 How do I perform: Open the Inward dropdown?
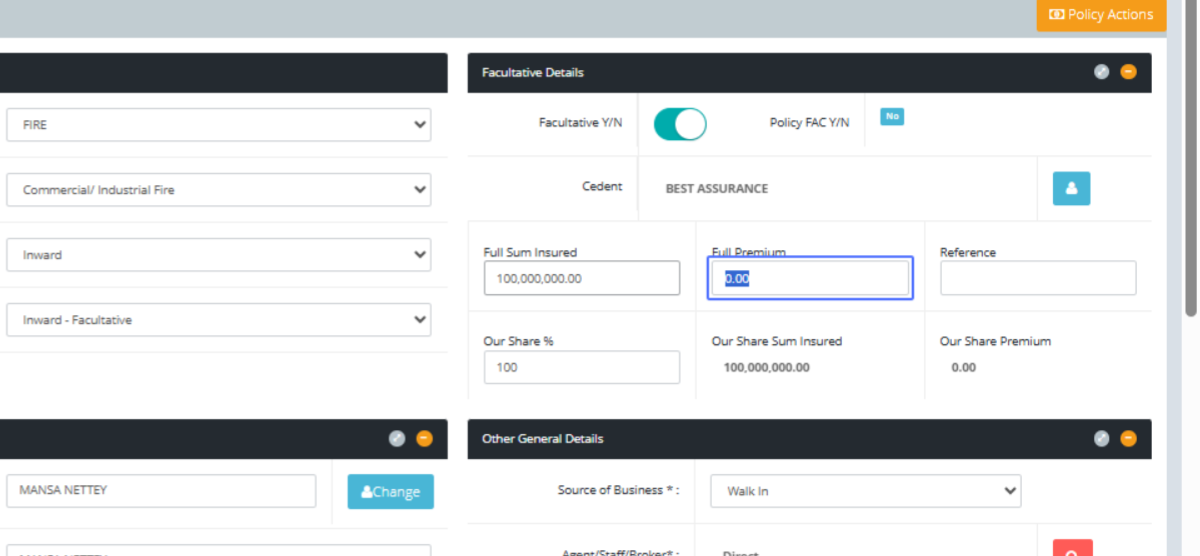(x=218, y=255)
